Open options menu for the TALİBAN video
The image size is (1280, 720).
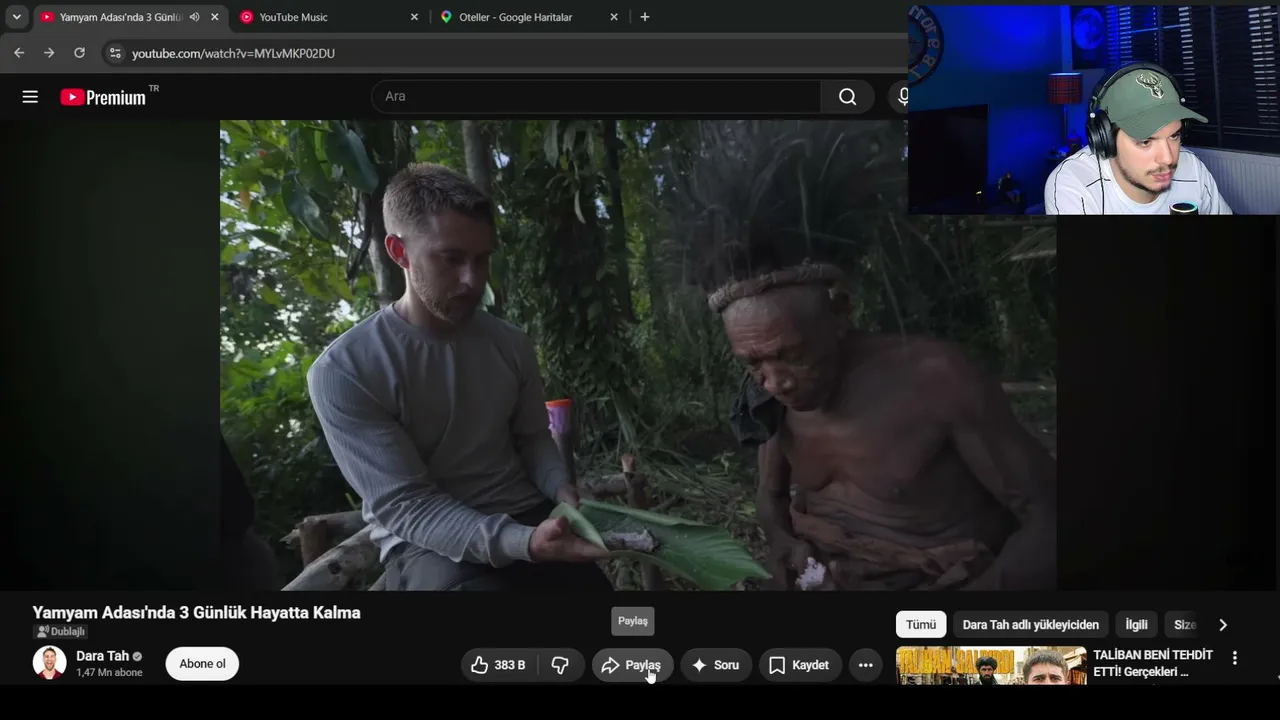[1235, 658]
